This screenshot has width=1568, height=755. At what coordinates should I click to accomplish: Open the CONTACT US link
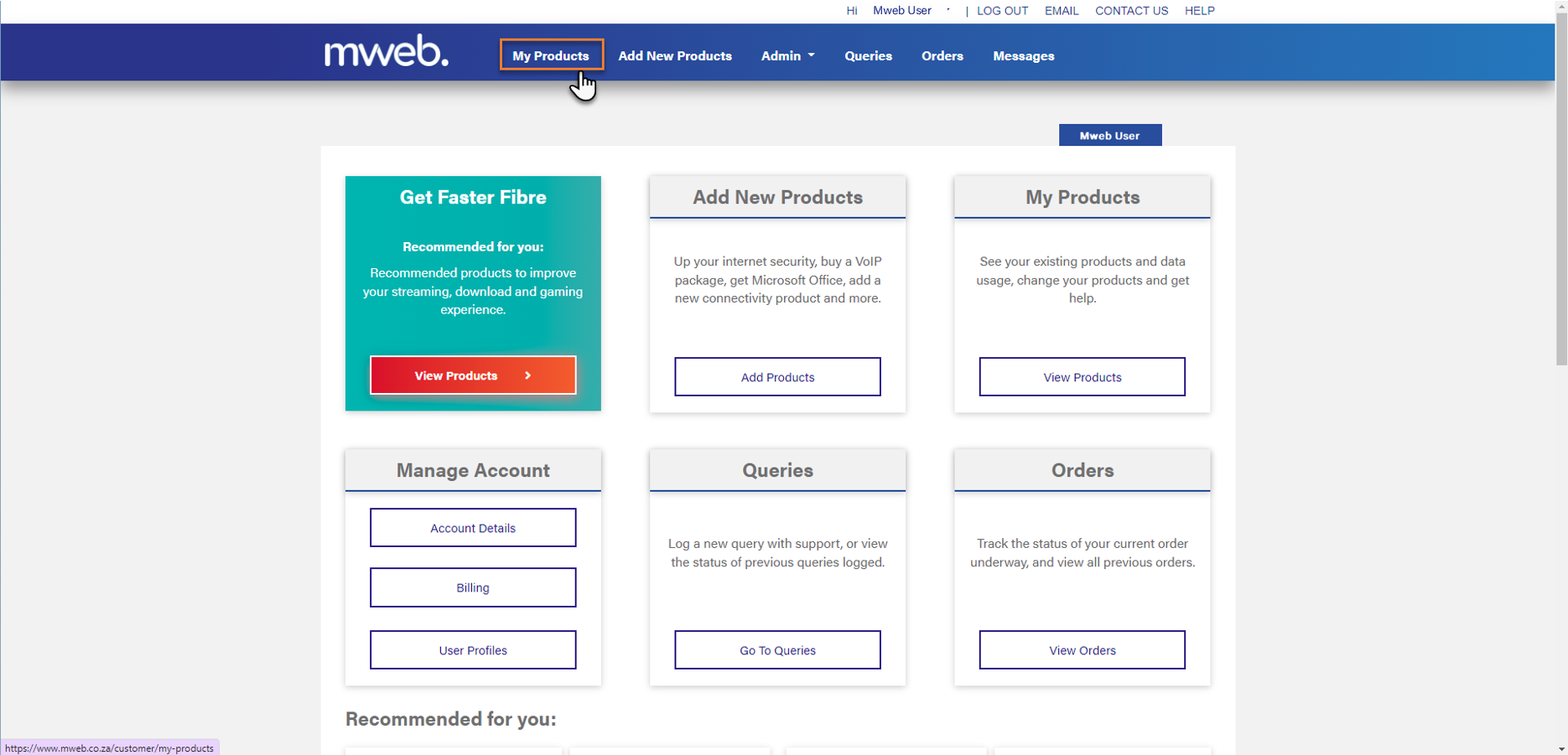coord(1131,11)
